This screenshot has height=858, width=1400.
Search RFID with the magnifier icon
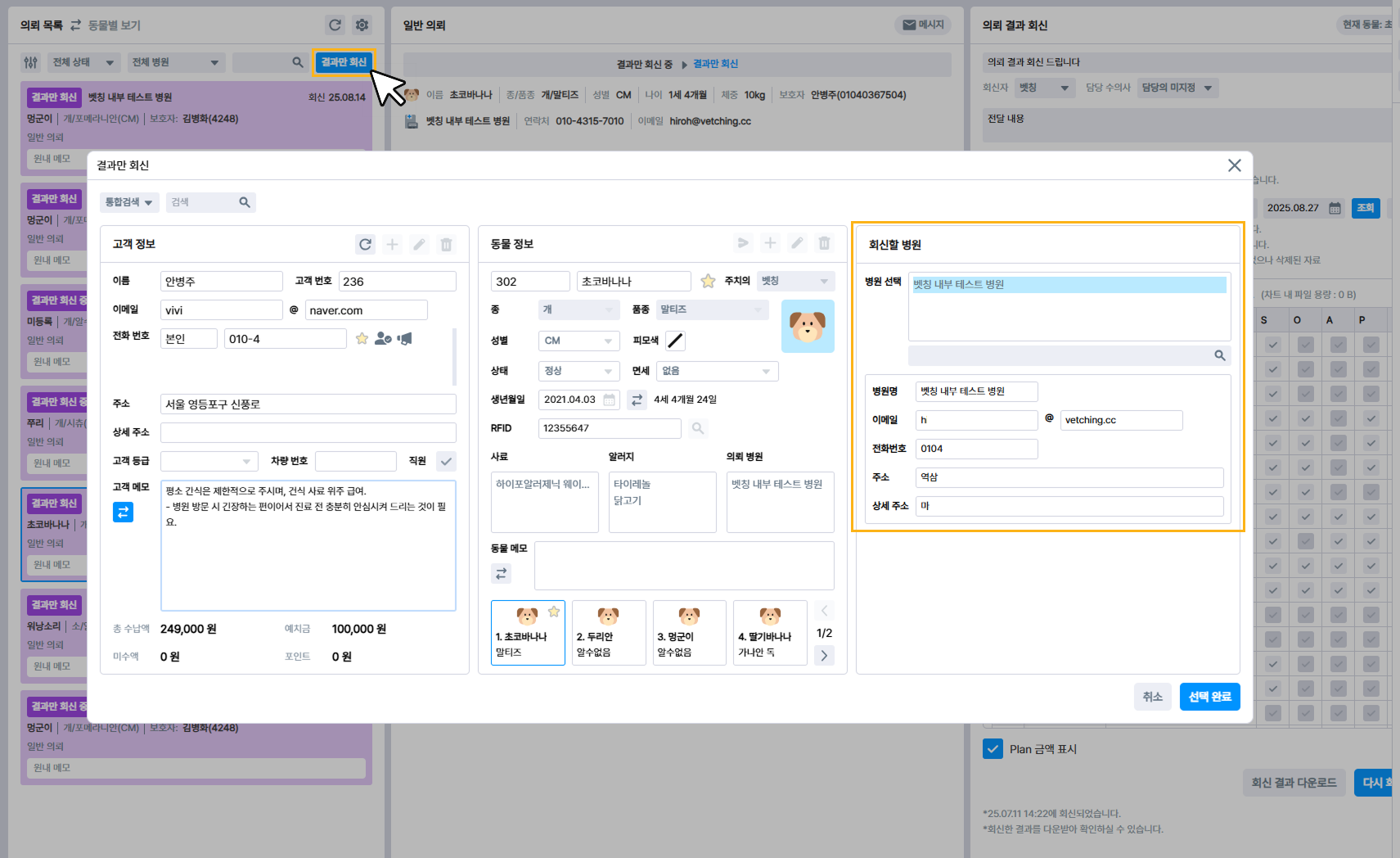(x=698, y=428)
